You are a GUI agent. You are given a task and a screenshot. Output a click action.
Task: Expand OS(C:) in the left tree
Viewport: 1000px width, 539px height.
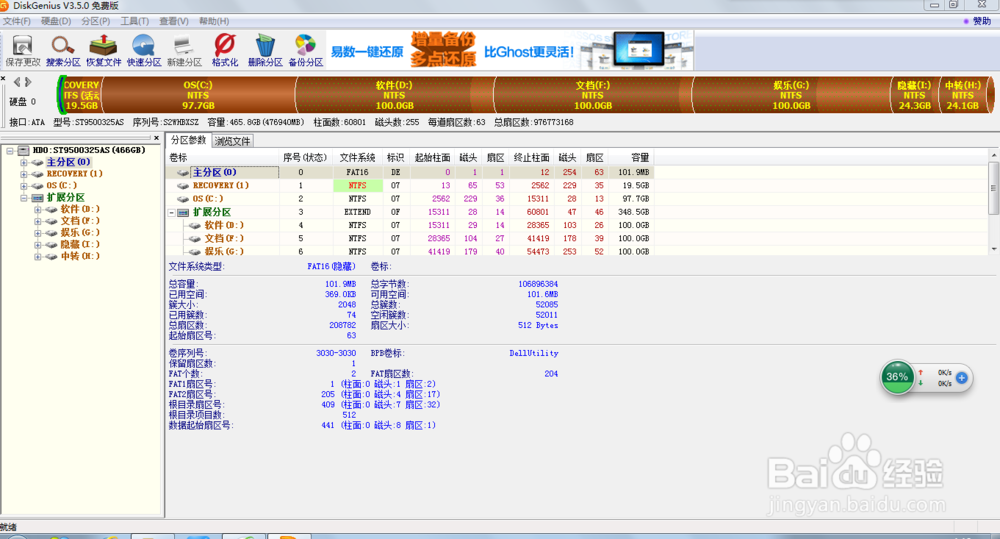point(24,186)
